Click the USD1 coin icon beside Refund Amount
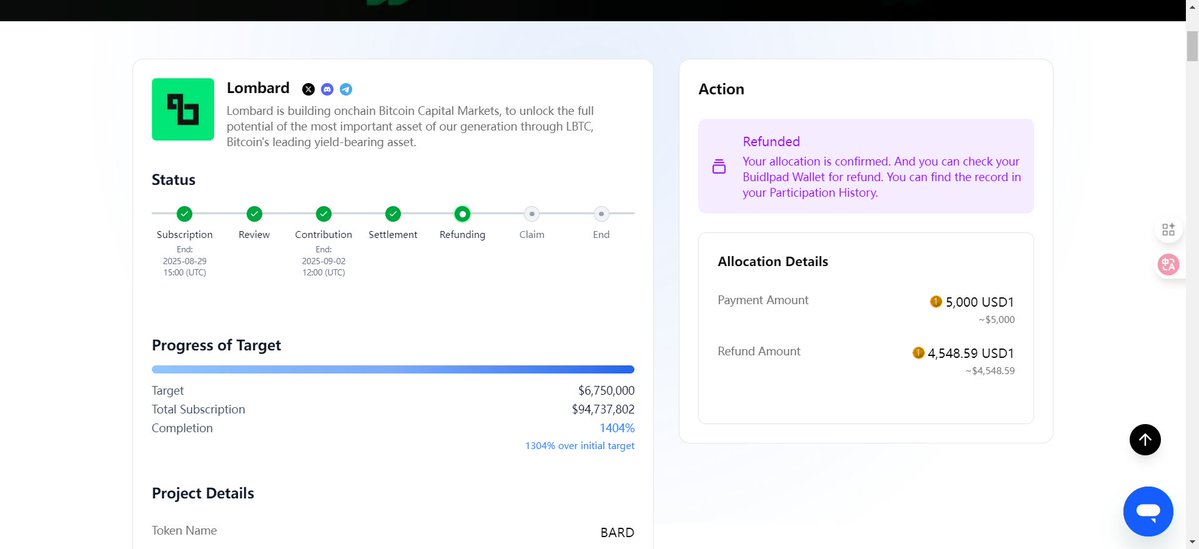The image size is (1199, 549). [x=918, y=353]
